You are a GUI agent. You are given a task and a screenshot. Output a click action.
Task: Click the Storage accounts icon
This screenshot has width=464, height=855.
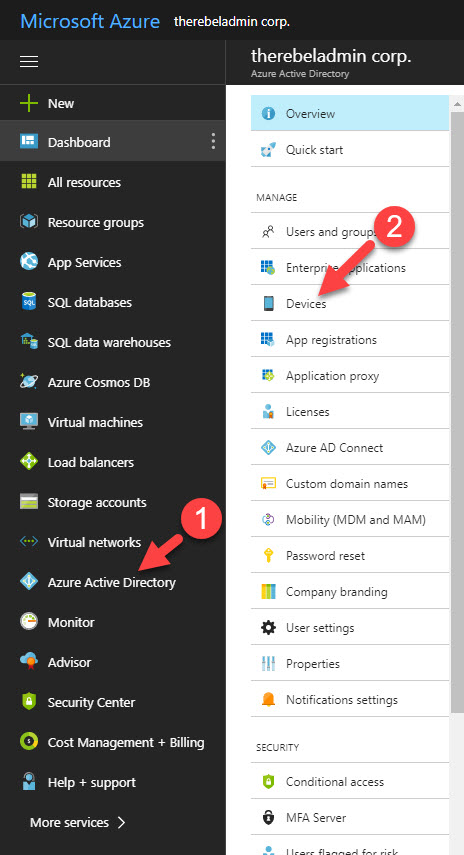[29, 502]
